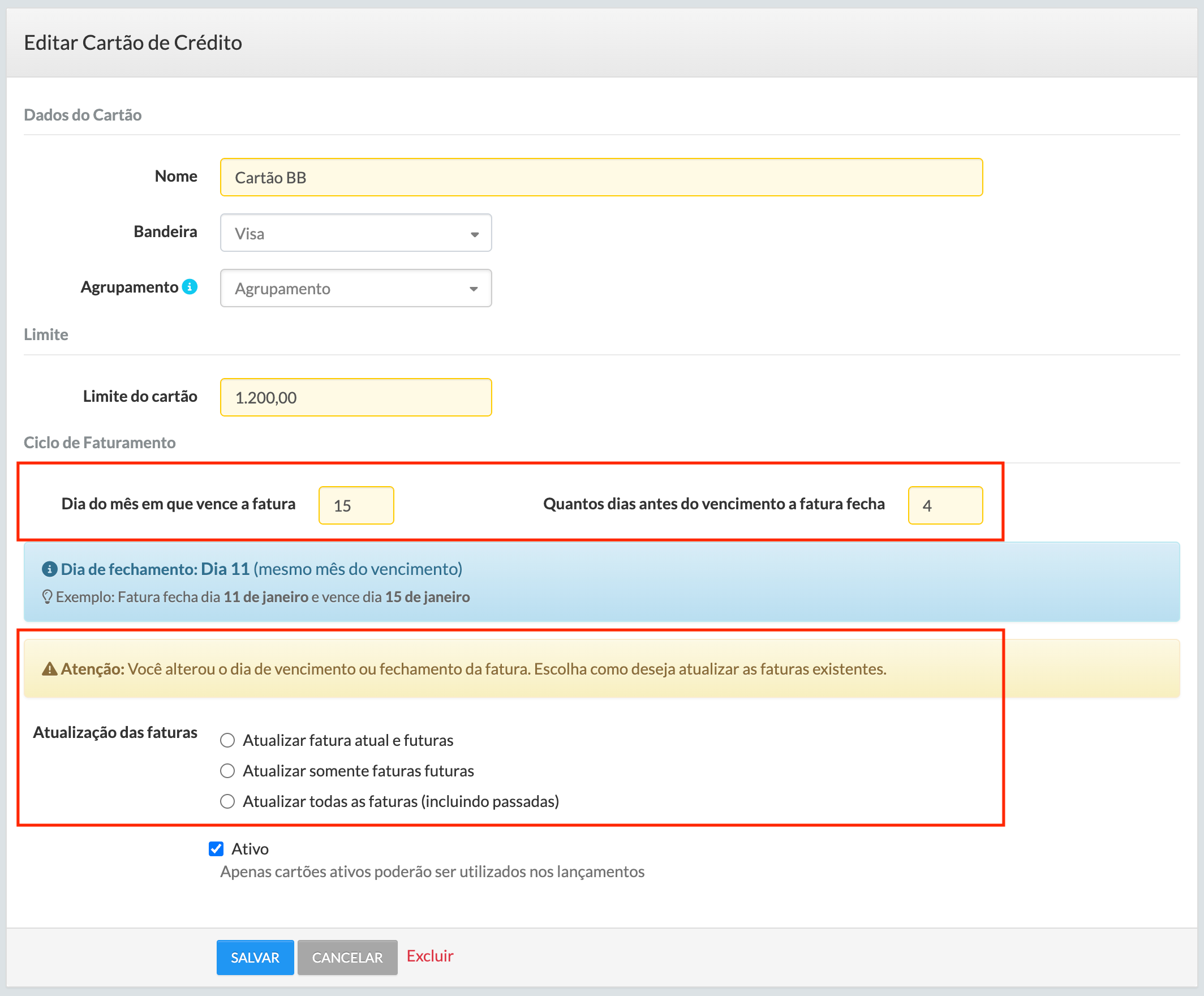
Task: Select Atualizar fatura atual e futuras
Action: tap(227, 740)
